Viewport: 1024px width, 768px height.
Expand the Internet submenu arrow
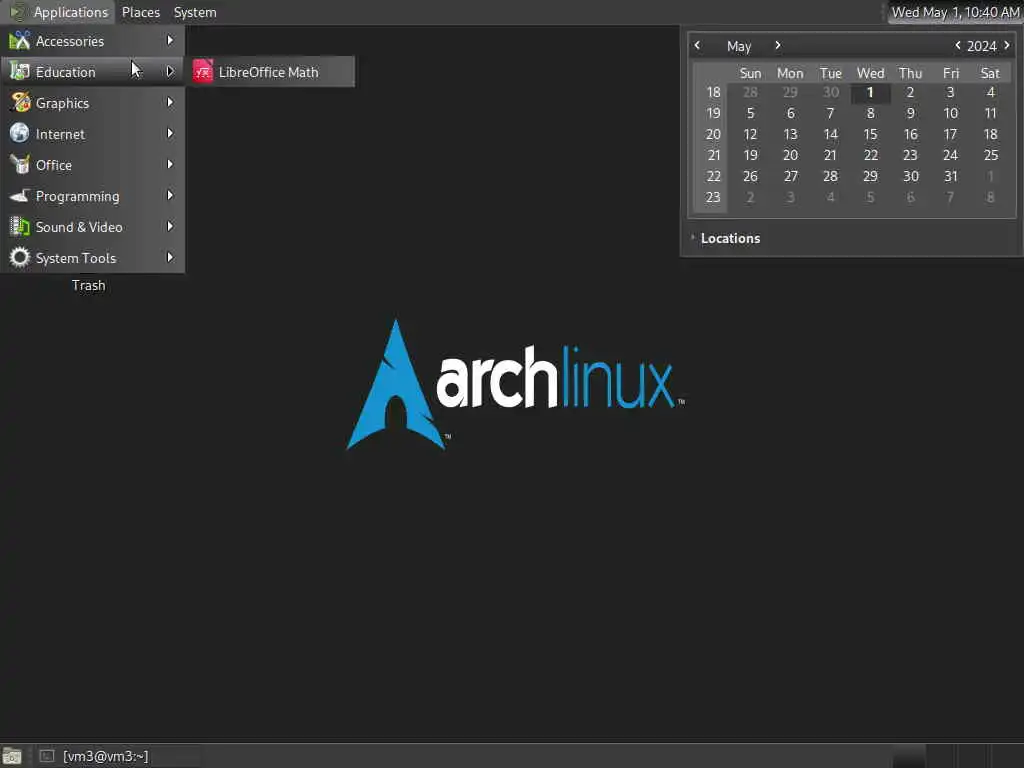(x=170, y=133)
